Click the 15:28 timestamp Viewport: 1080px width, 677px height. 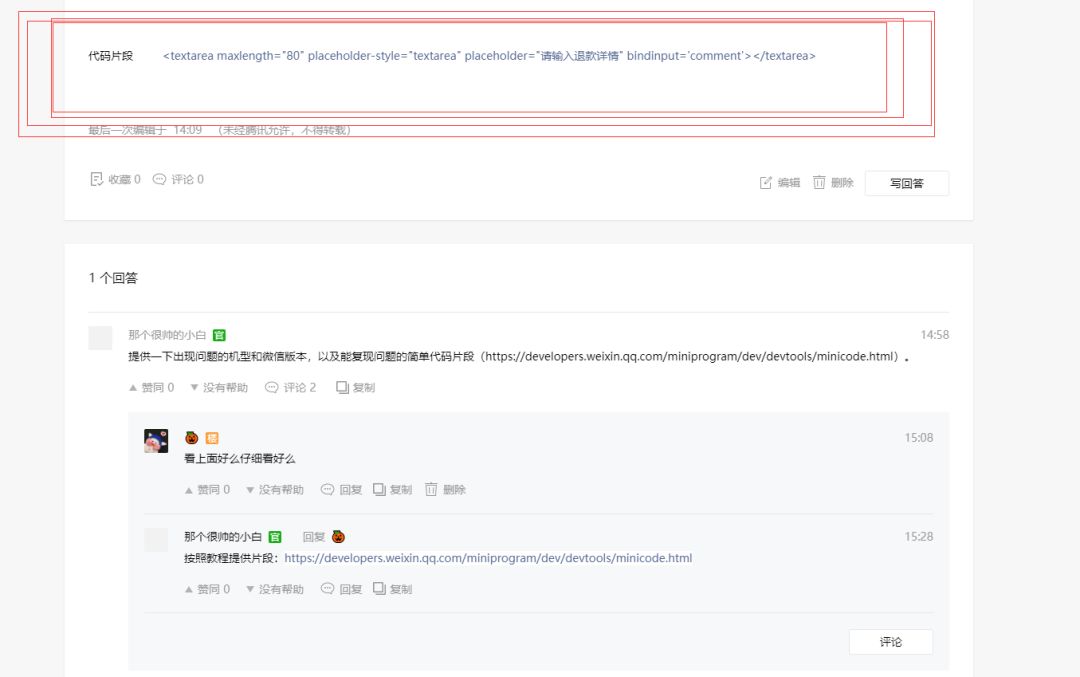919,537
